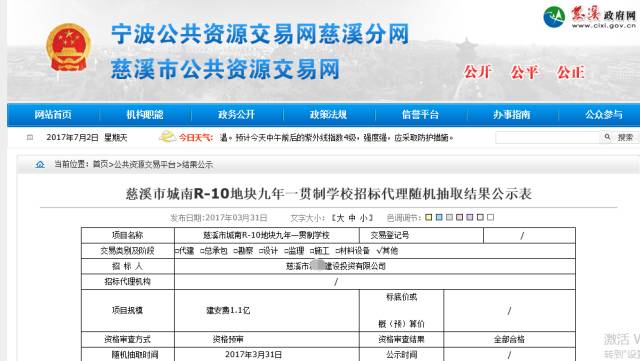Open the 网站首页 navigation item
This screenshot has width=640, height=361.
point(53,114)
